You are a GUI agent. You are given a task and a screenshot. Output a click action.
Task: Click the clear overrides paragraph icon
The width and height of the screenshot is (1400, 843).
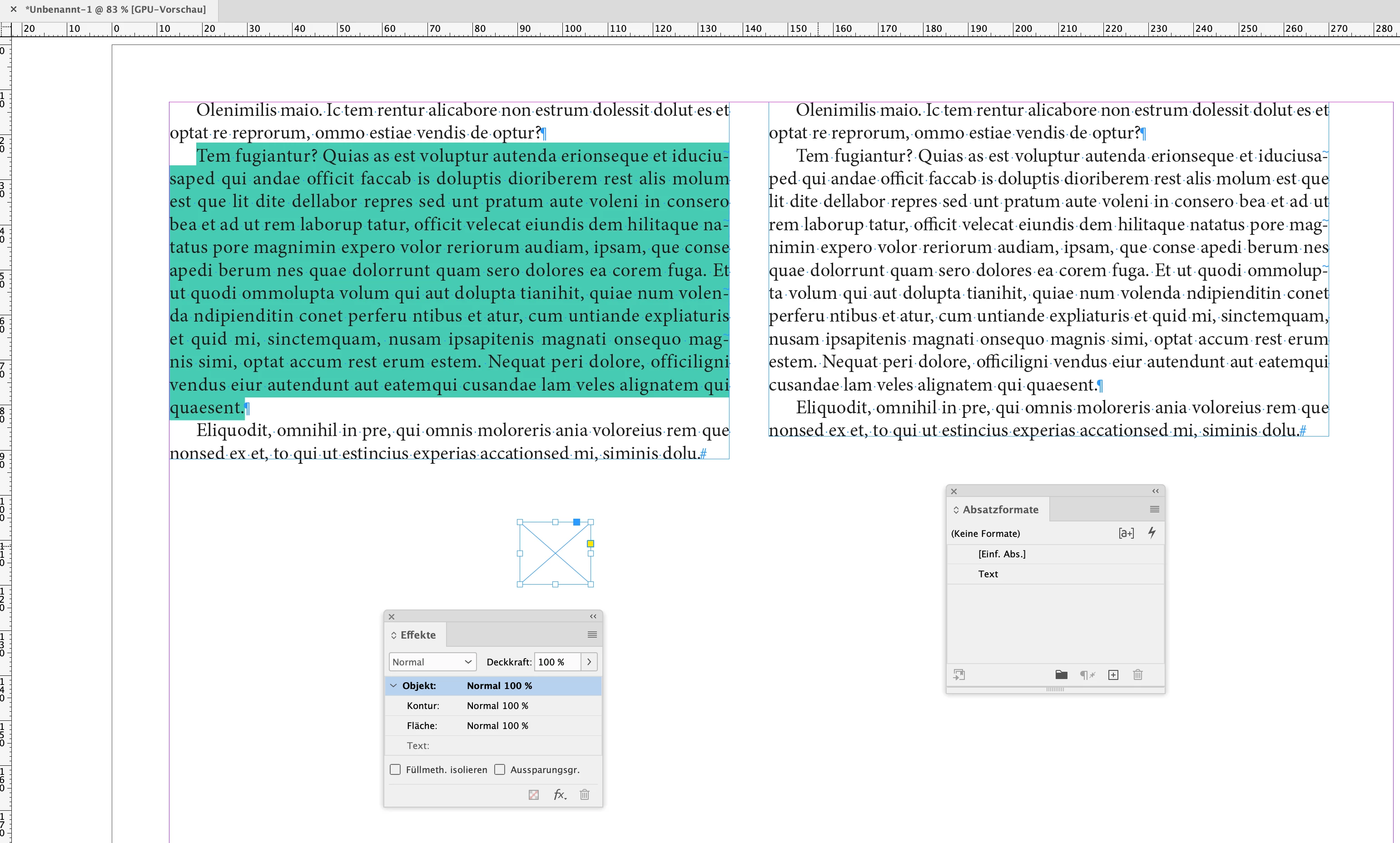click(x=1087, y=675)
